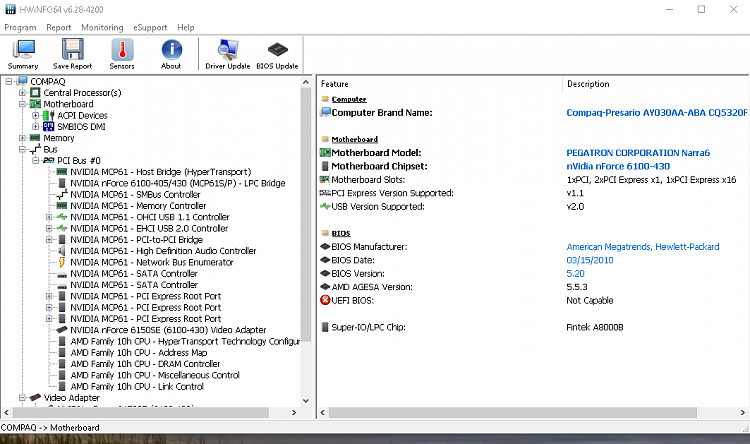Select AMD Family 10h CPU - Link Control

pos(137,387)
